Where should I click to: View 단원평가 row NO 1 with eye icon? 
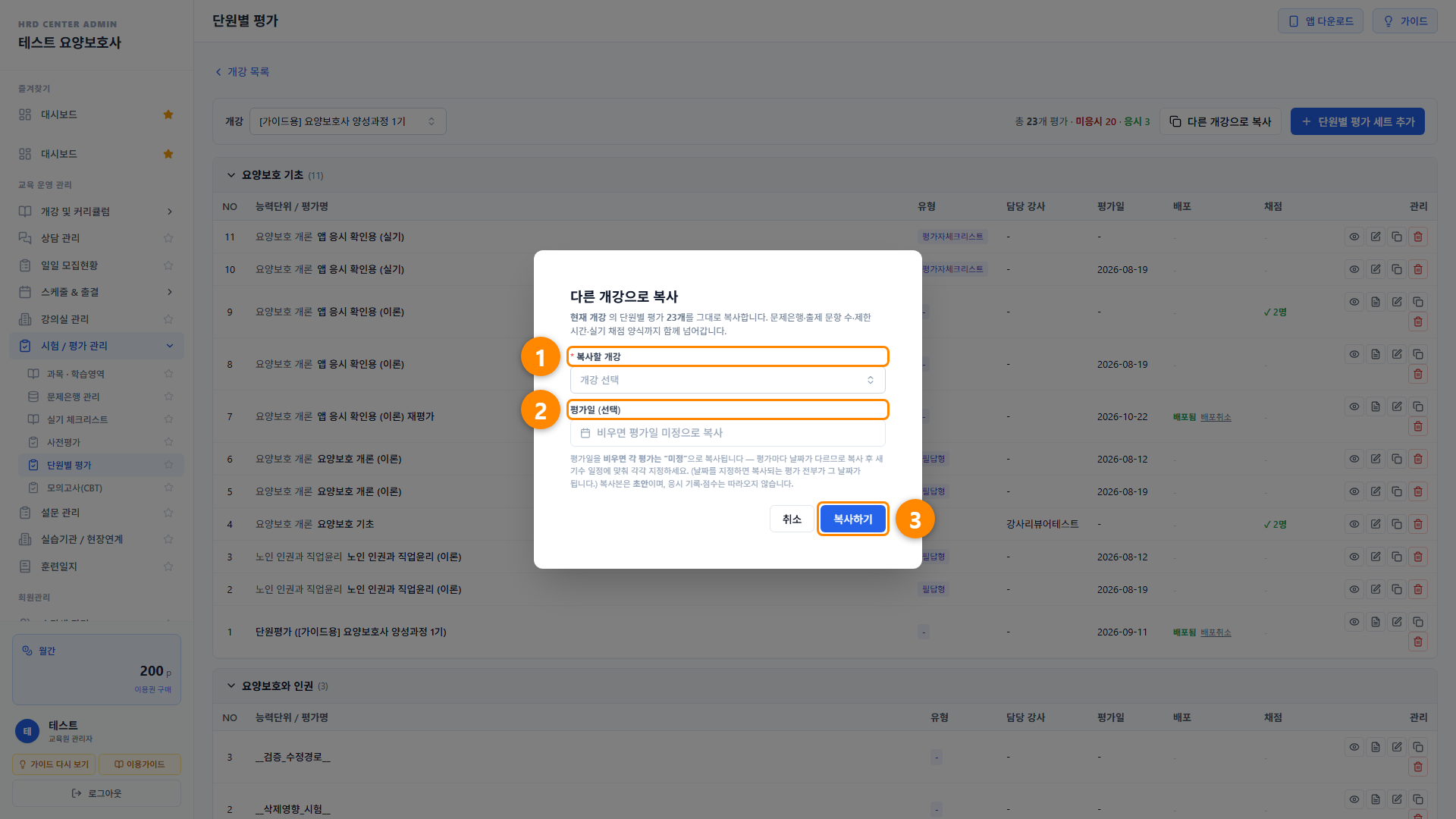pyautogui.click(x=1354, y=622)
